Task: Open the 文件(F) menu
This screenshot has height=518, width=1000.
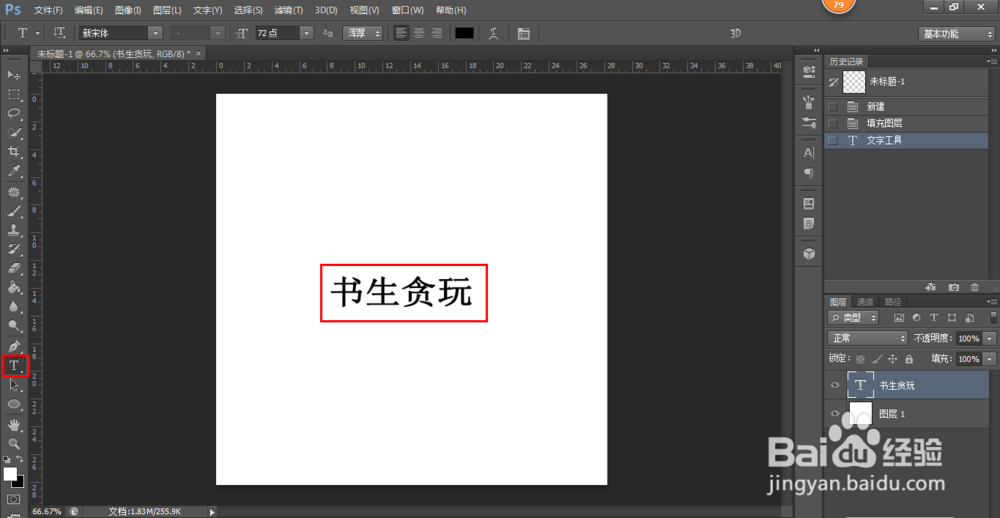Action: pyautogui.click(x=48, y=10)
